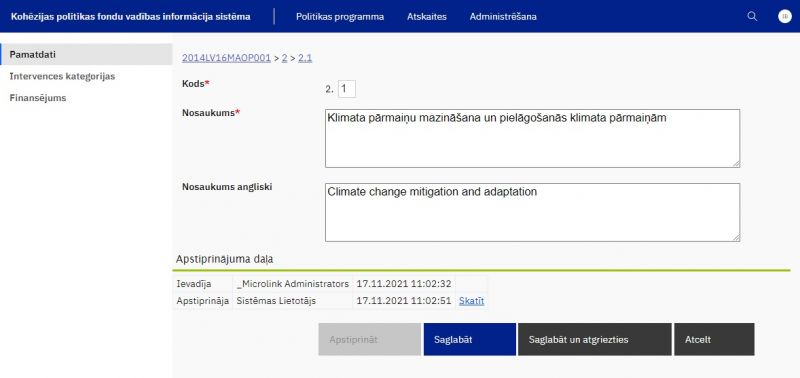Click into the Nosaukums angliski text area
This screenshot has height=378, width=800.
click(532, 212)
